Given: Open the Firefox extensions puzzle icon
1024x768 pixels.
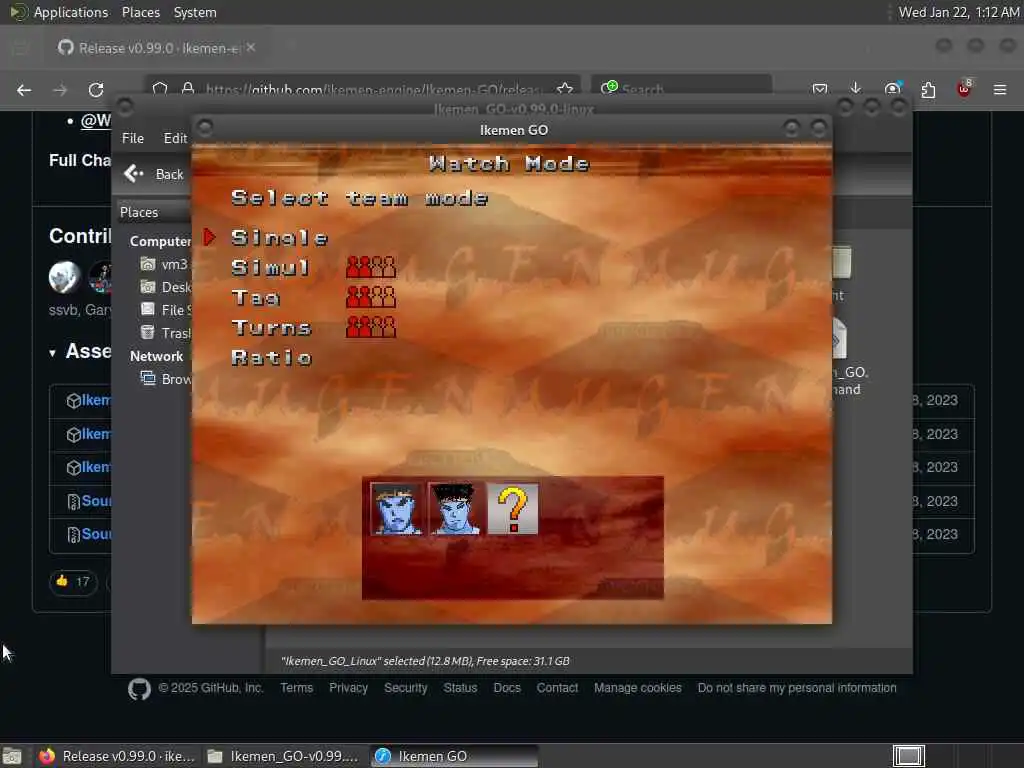Looking at the screenshot, I should point(928,89).
